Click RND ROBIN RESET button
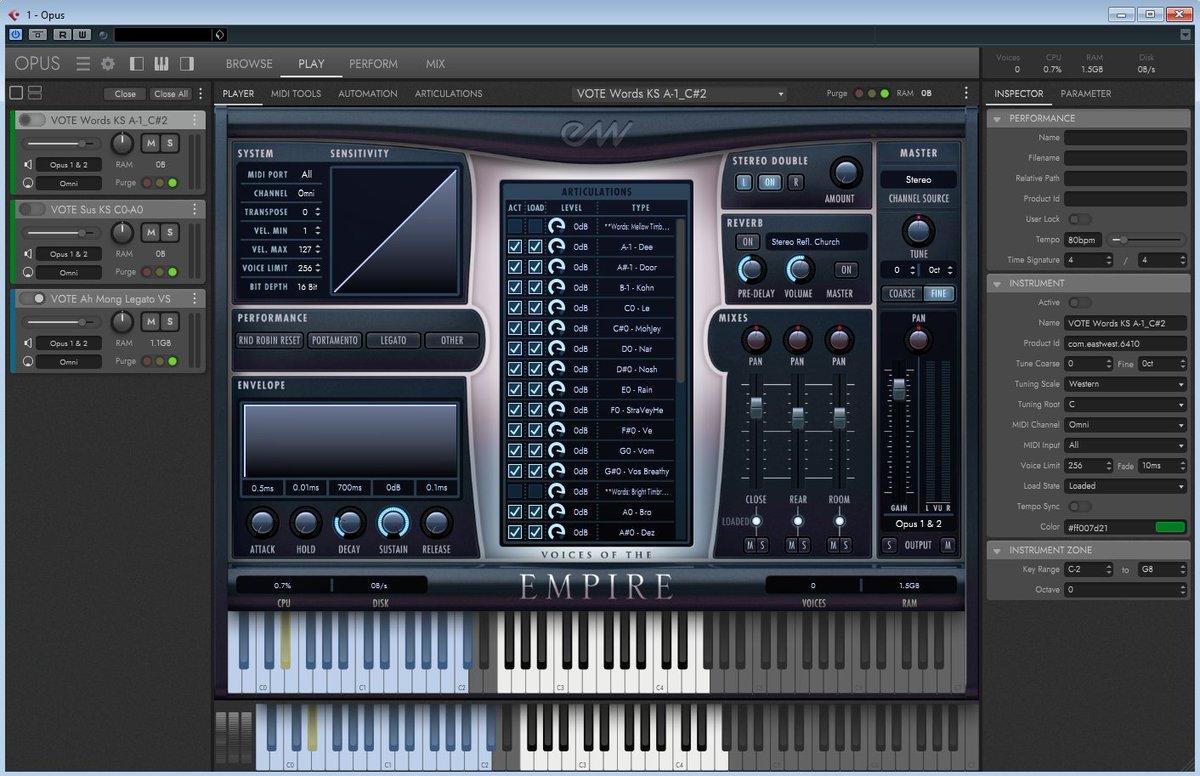 tap(271, 340)
